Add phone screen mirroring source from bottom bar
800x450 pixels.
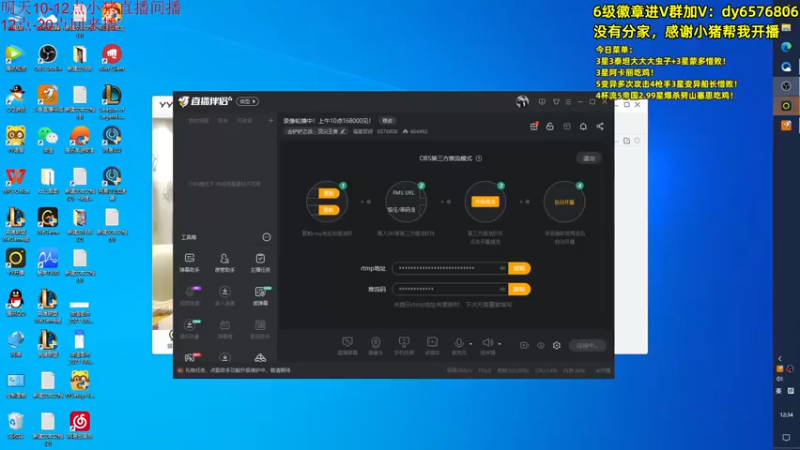(x=404, y=345)
